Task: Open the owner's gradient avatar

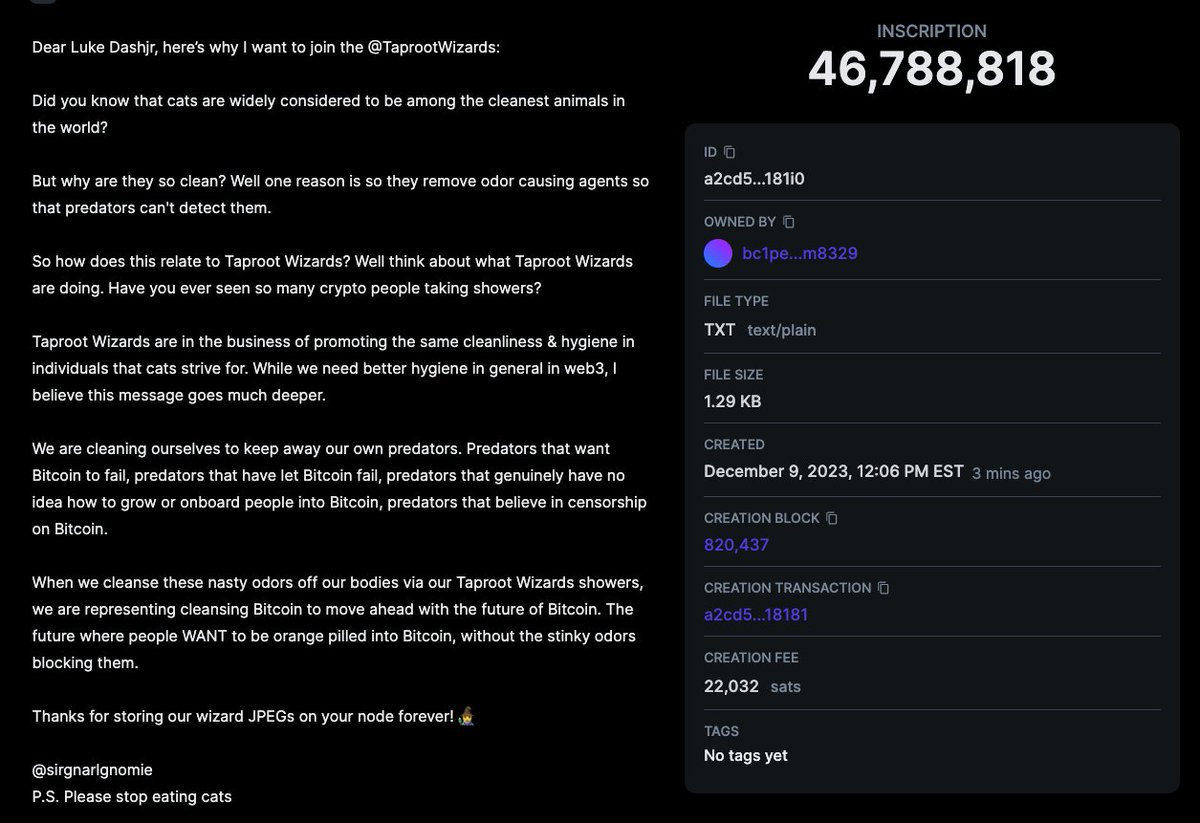Action: tap(718, 253)
